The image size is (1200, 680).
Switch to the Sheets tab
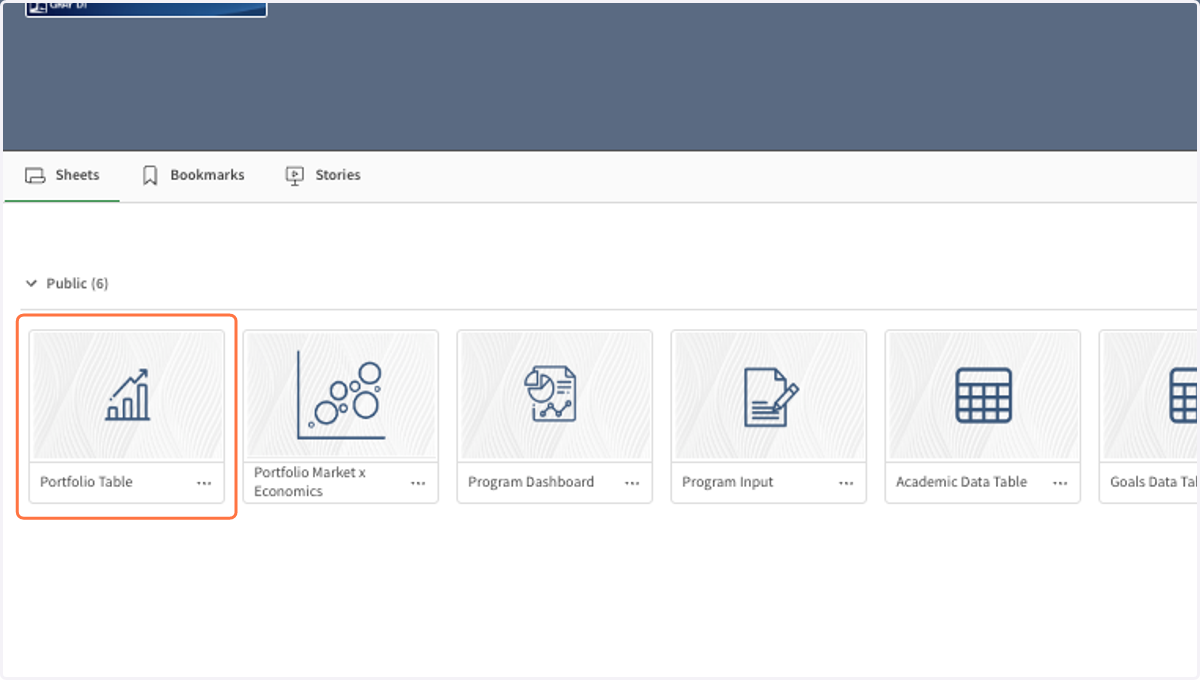62,175
